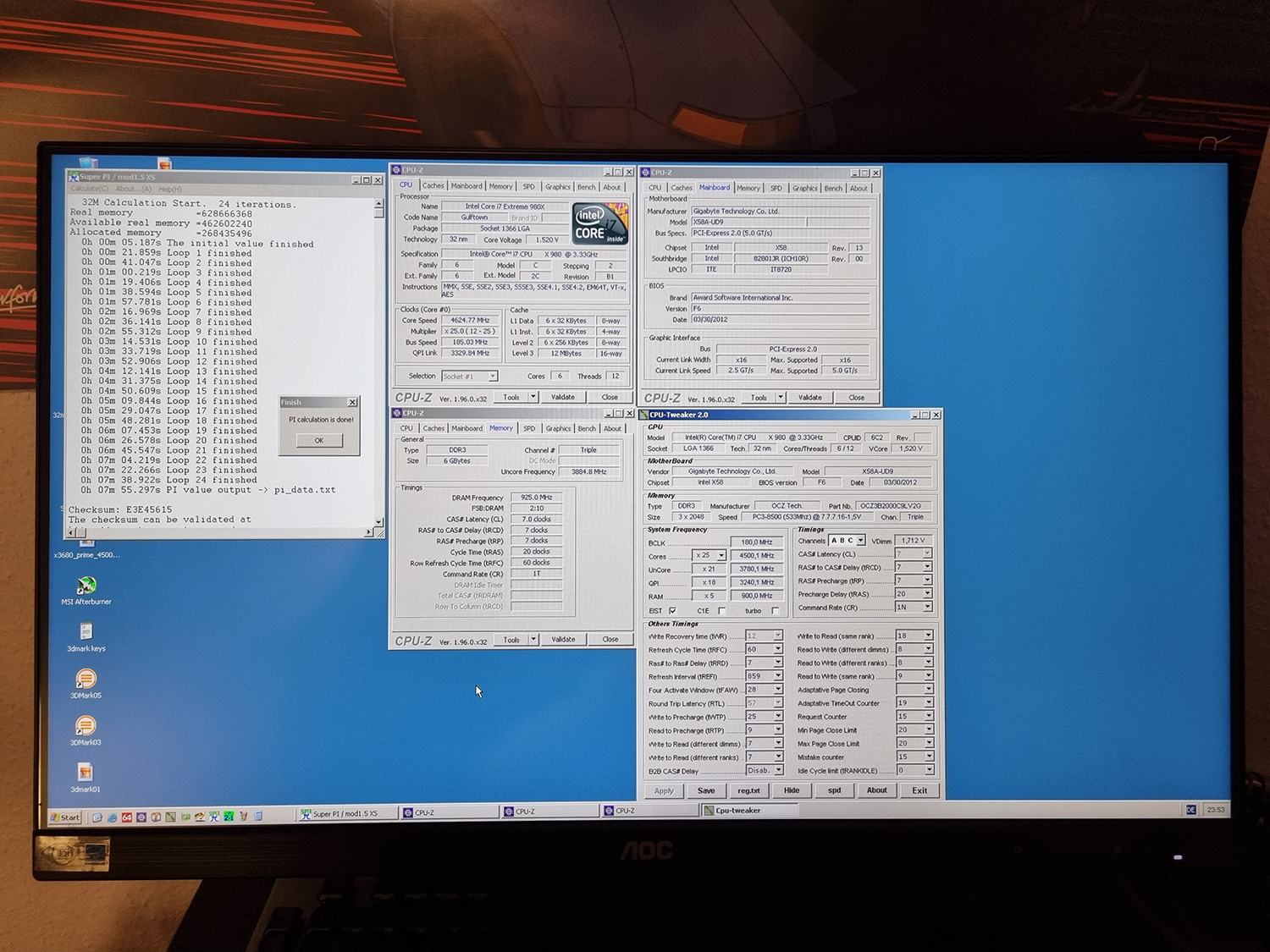Open About tab in CPU-Z Memory window

[612, 428]
